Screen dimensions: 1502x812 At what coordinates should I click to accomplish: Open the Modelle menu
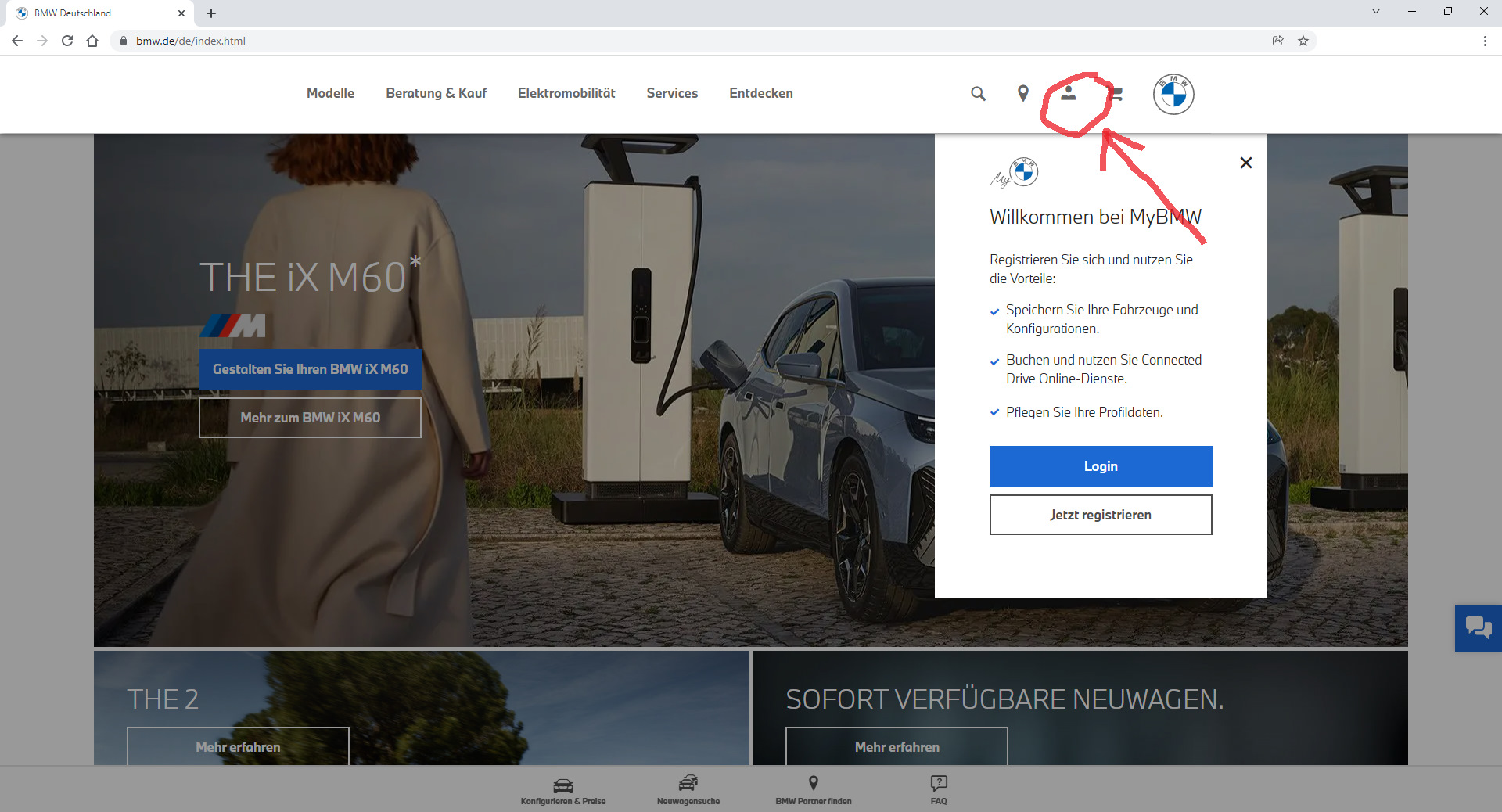tap(330, 93)
